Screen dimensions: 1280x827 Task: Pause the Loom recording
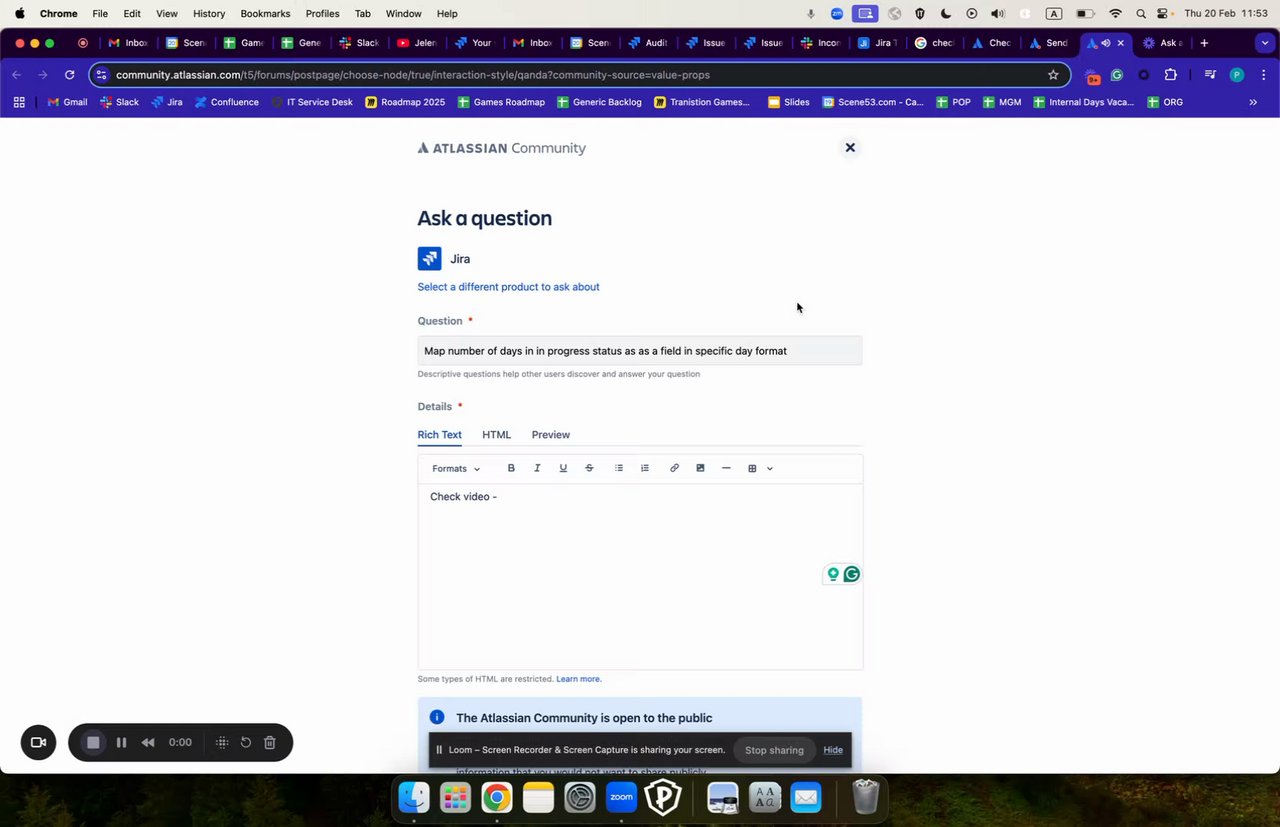[x=121, y=743]
